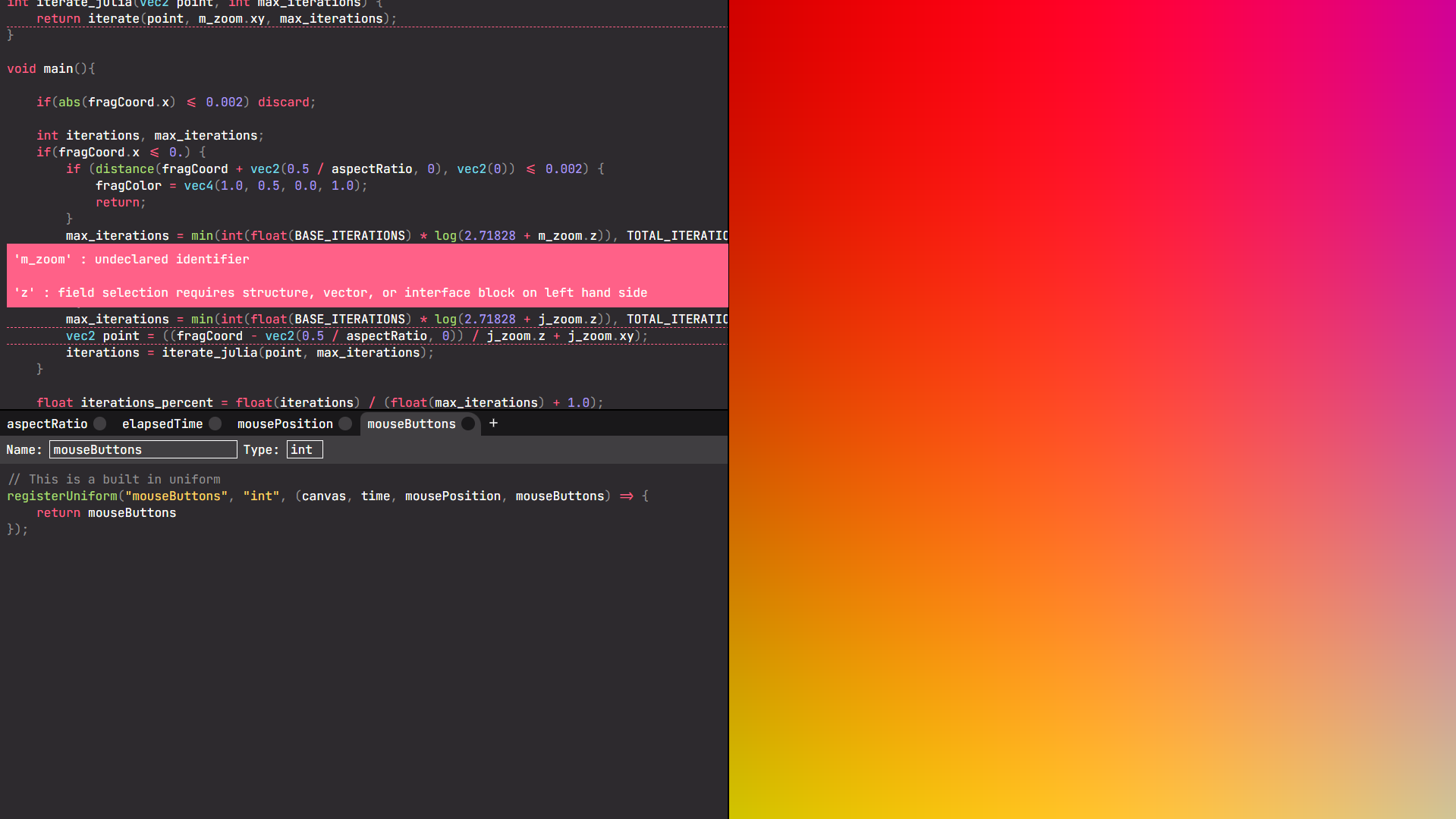Click the plus icon to add a uniform

pyautogui.click(x=493, y=424)
